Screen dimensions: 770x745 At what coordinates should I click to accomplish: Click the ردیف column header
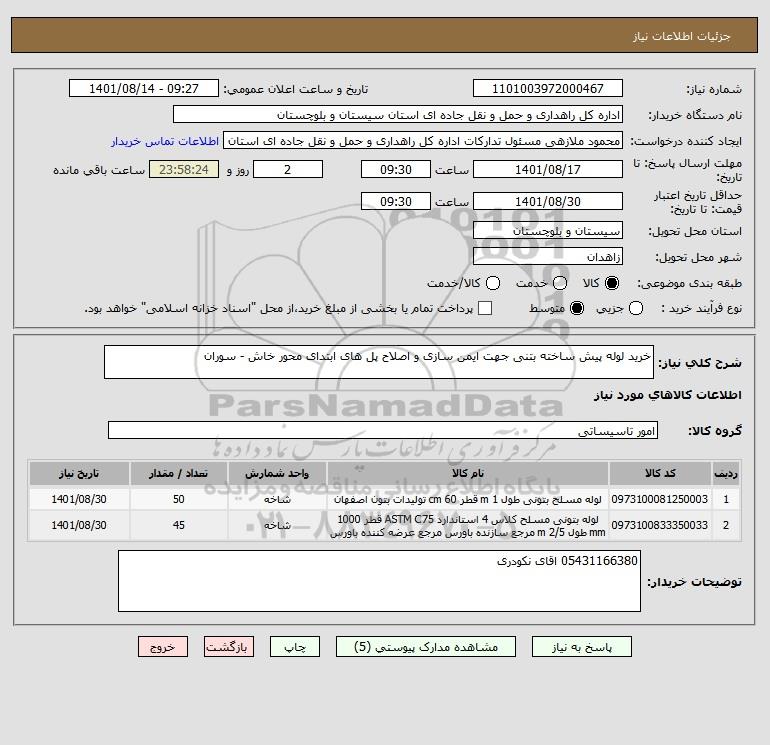726,473
